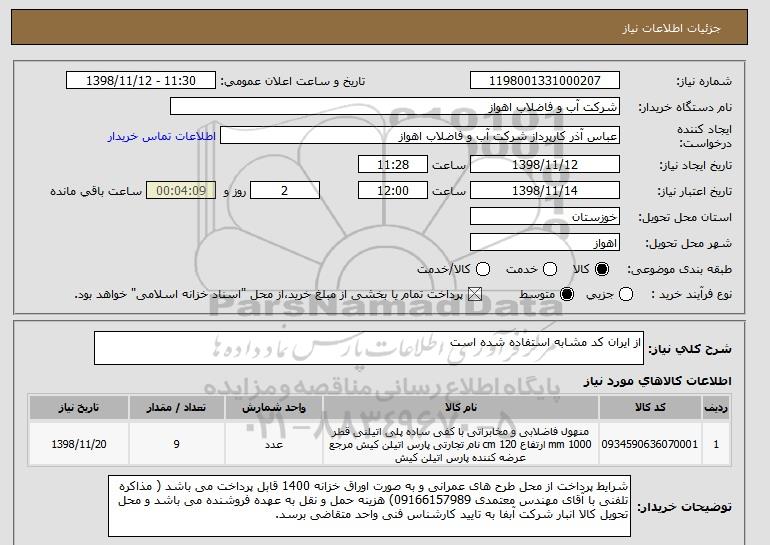Choose the جزیی purchase type radio
Image resolution: width=770 pixels, height=545 pixels.
(x=626, y=295)
